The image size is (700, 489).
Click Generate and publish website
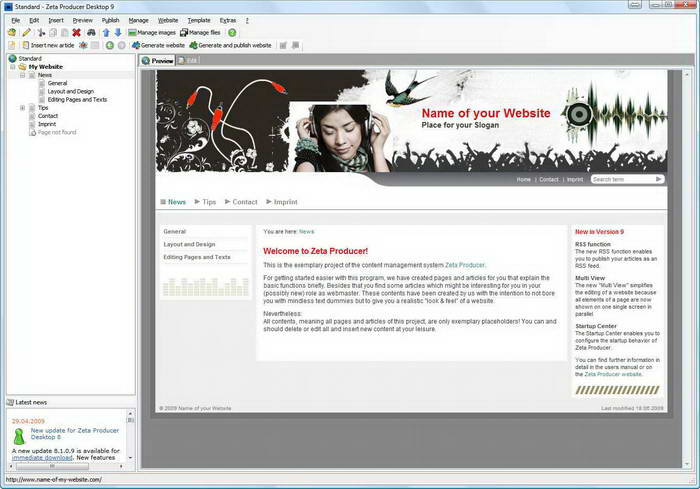point(230,45)
